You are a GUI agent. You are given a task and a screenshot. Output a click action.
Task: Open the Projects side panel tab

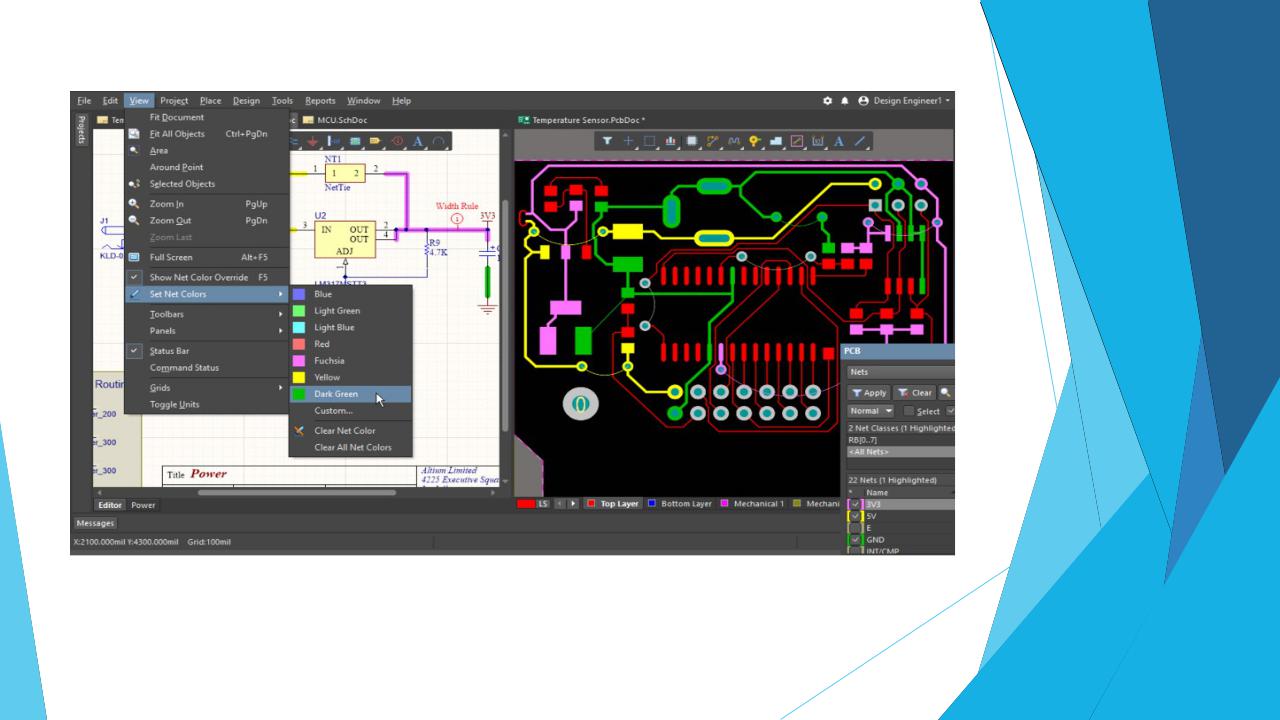tap(81, 131)
